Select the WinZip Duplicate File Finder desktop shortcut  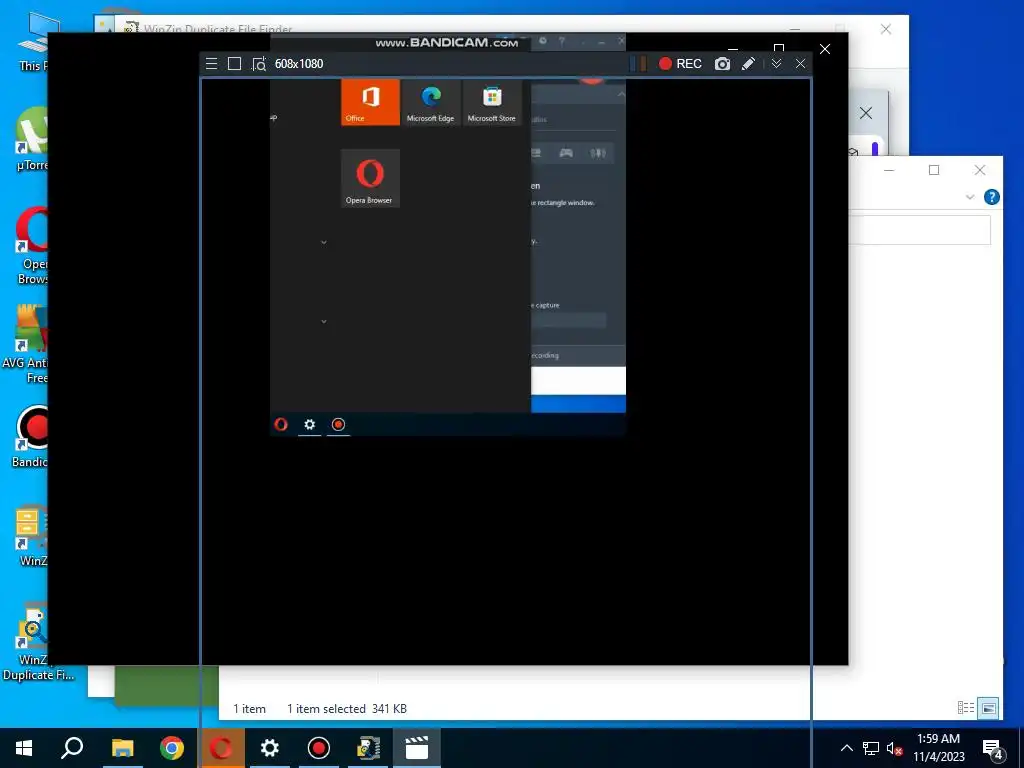(x=38, y=642)
